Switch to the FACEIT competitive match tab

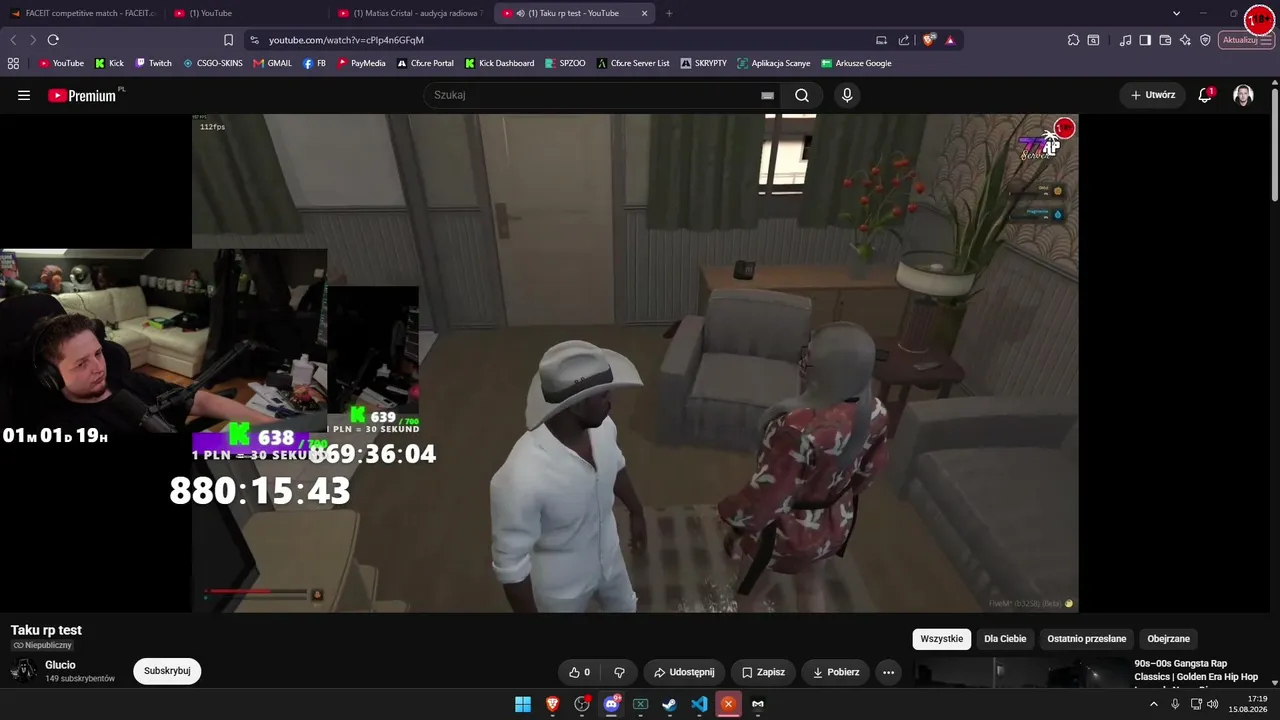tap(82, 13)
